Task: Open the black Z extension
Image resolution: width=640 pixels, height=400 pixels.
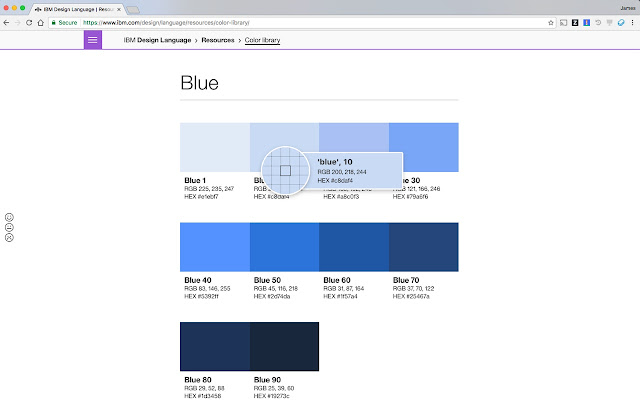Action: pos(575,23)
